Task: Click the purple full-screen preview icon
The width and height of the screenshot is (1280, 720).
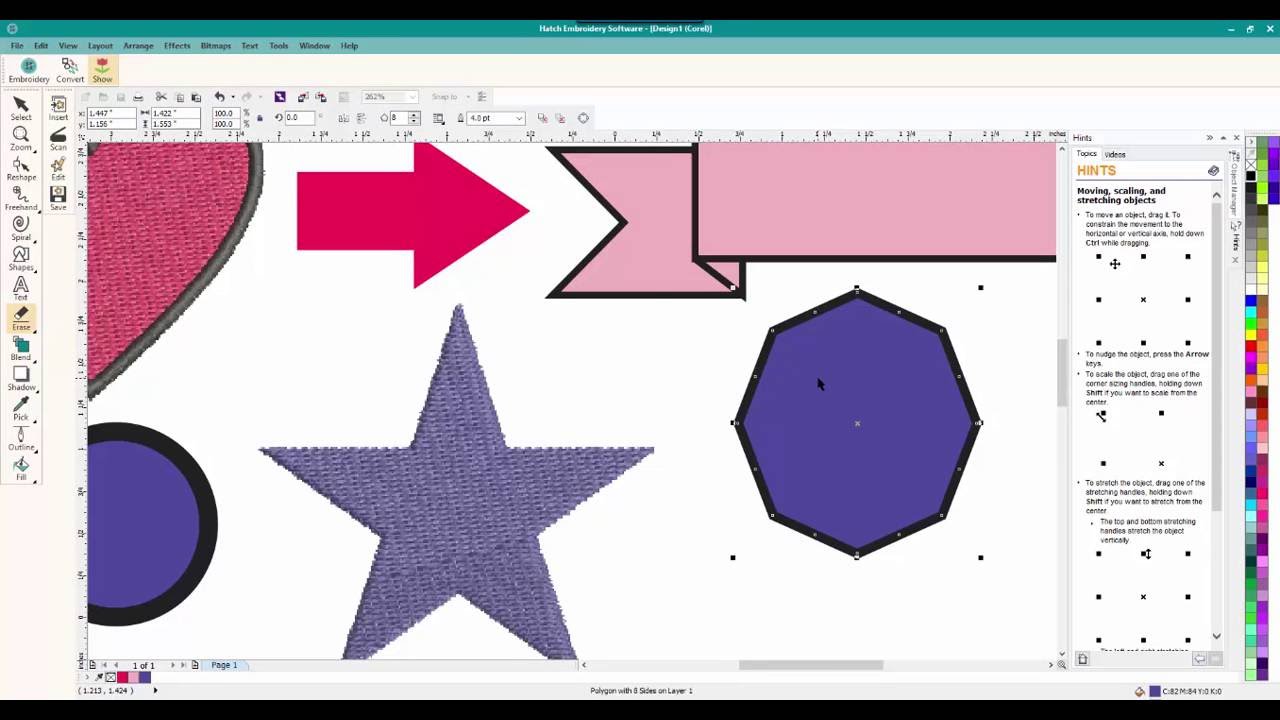Action: click(x=280, y=97)
